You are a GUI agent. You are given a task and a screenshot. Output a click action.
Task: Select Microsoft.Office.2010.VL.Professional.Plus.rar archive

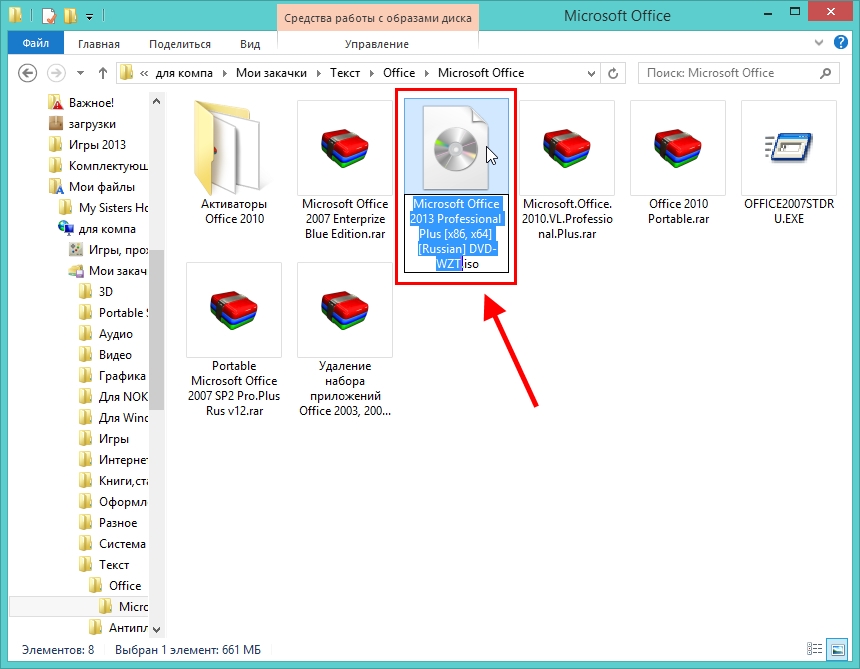pyautogui.click(x=567, y=171)
